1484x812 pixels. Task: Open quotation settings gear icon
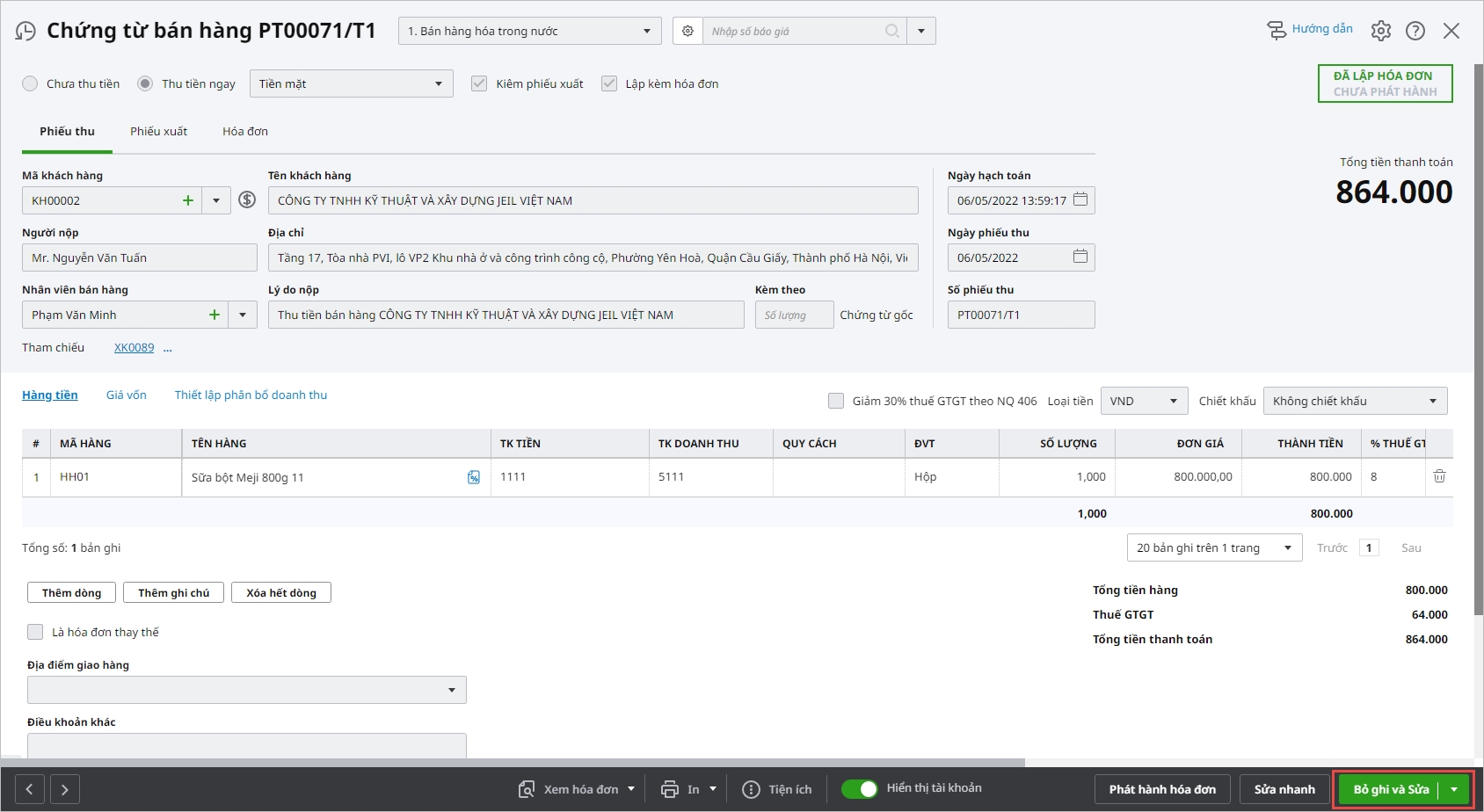coord(687,31)
